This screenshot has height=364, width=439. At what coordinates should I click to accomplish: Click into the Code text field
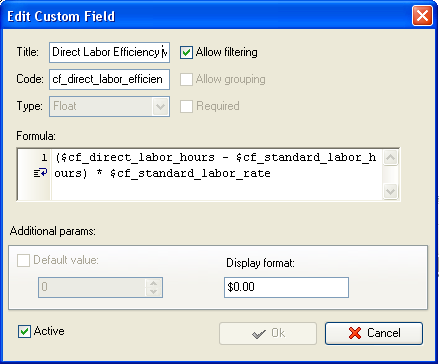coord(109,79)
